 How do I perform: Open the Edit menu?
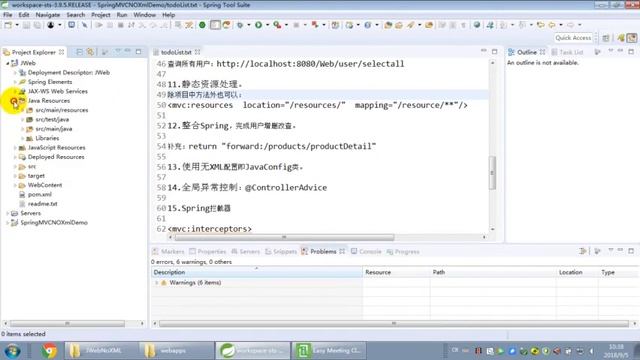tap(24, 15)
